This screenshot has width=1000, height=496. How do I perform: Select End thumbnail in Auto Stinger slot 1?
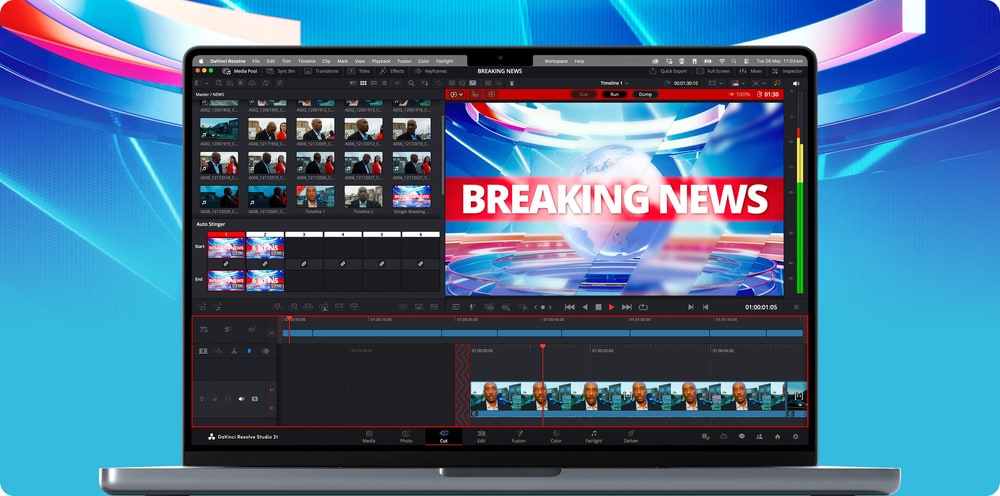click(226, 281)
